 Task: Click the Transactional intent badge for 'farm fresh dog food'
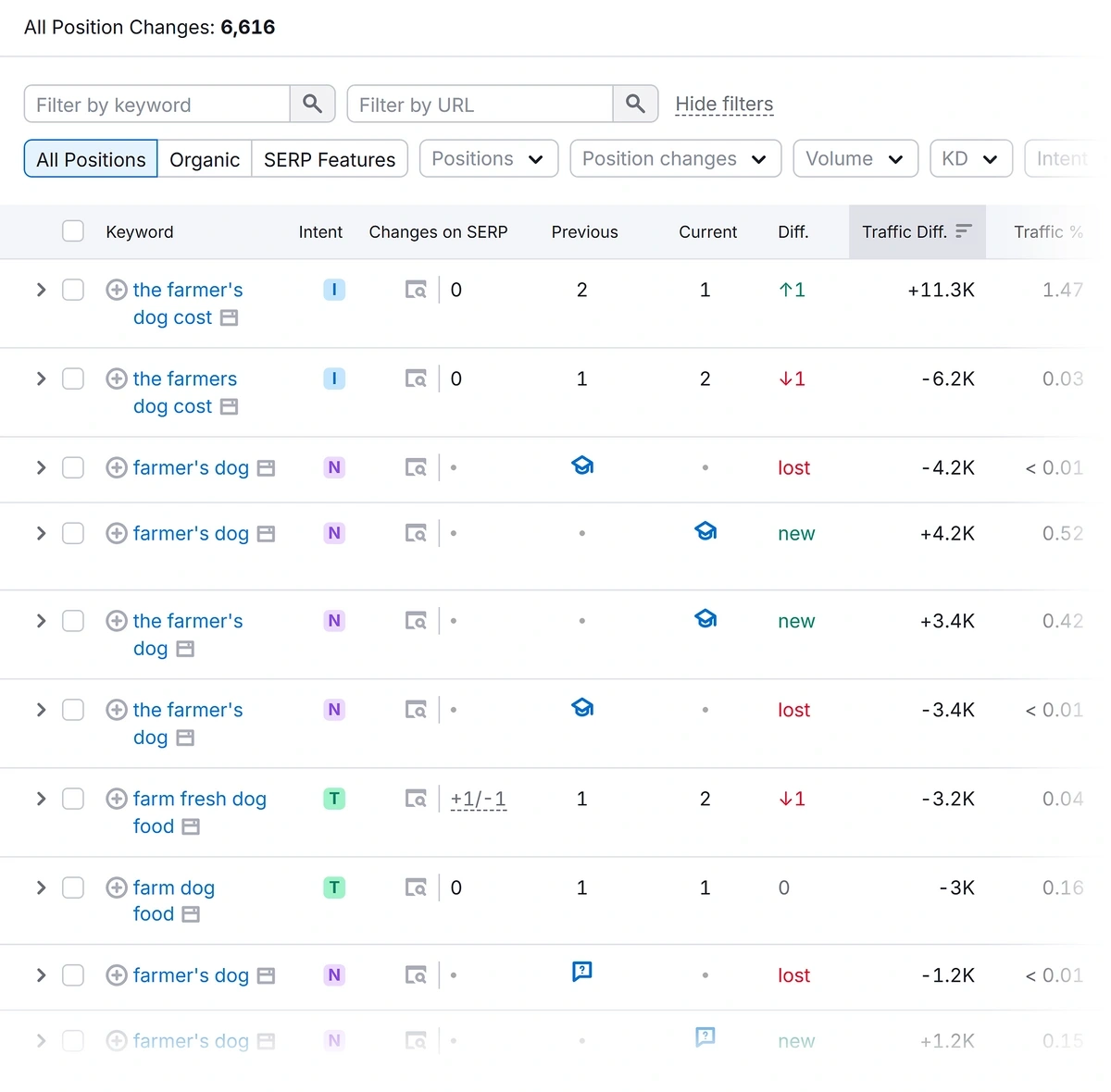(334, 799)
